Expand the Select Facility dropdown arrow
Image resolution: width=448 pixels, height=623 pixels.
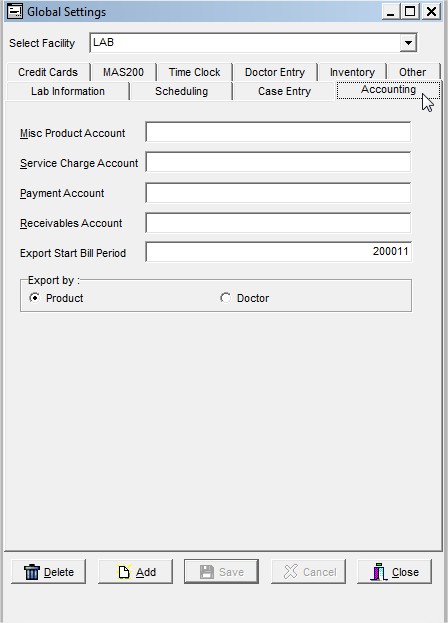(x=407, y=43)
